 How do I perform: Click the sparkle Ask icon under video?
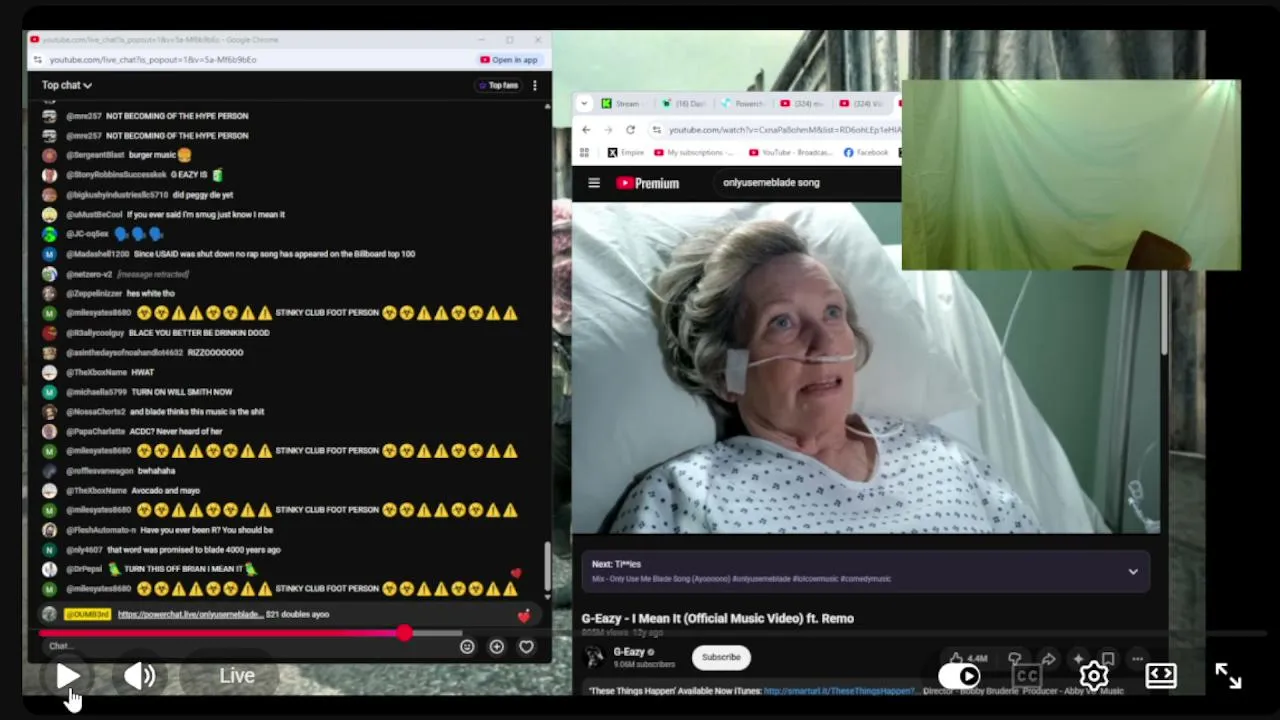pyautogui.click(x=1078, y=659)
